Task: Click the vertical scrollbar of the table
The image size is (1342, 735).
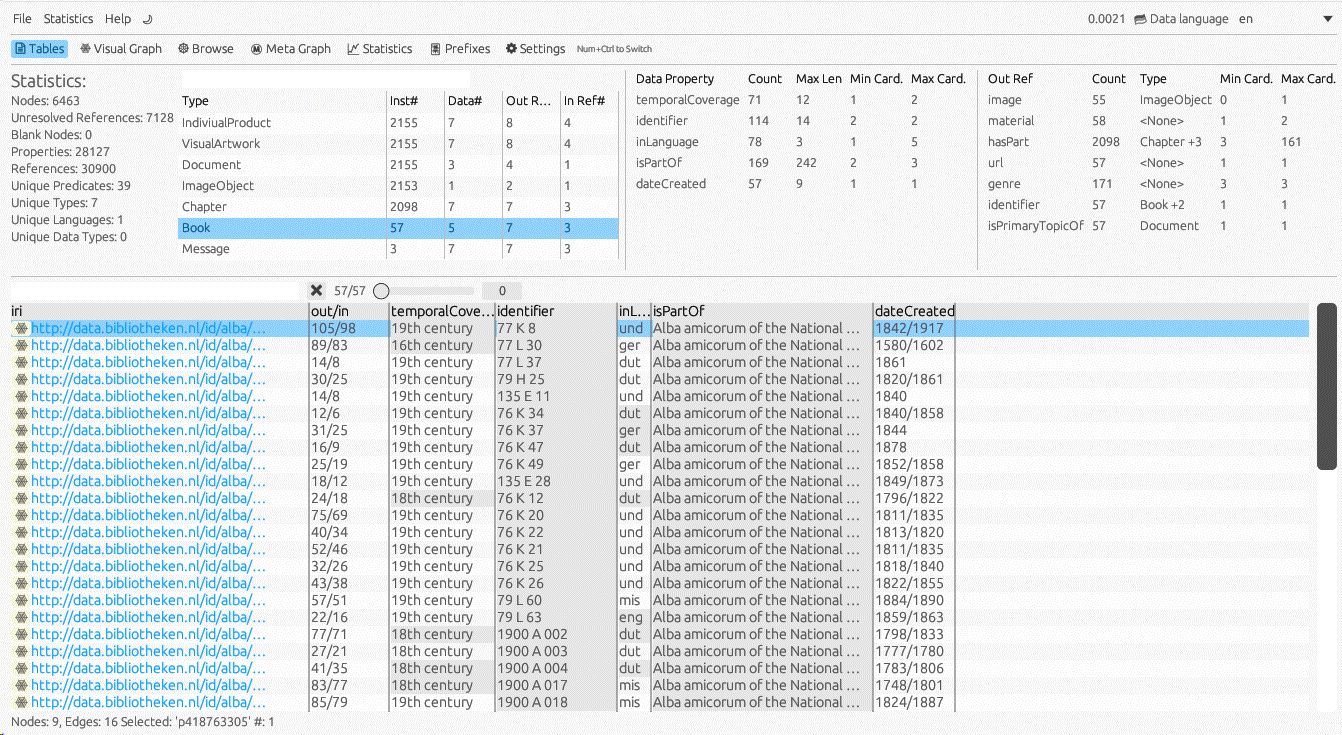Action: click(1326, 387)
